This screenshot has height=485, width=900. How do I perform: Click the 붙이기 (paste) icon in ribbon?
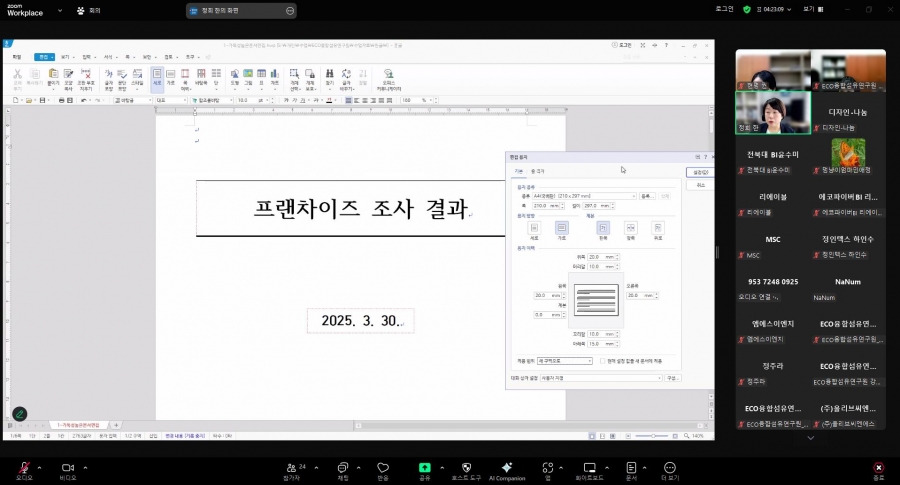pos(52,78)
